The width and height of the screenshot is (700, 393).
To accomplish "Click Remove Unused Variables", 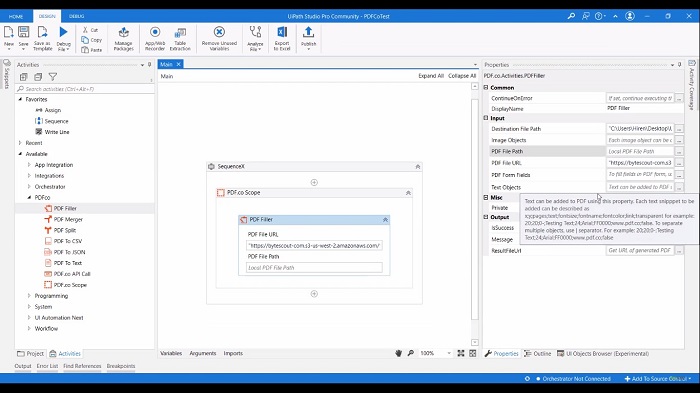I will click(219, 38).
